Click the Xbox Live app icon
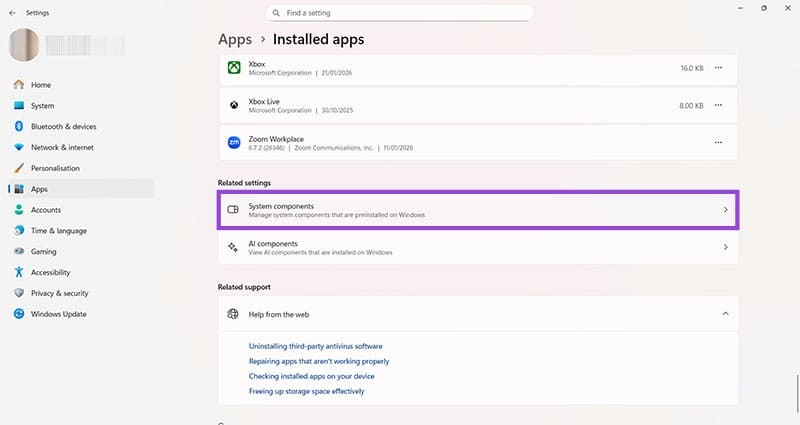The height and width of the screenshot is (425, 800). 234,105
